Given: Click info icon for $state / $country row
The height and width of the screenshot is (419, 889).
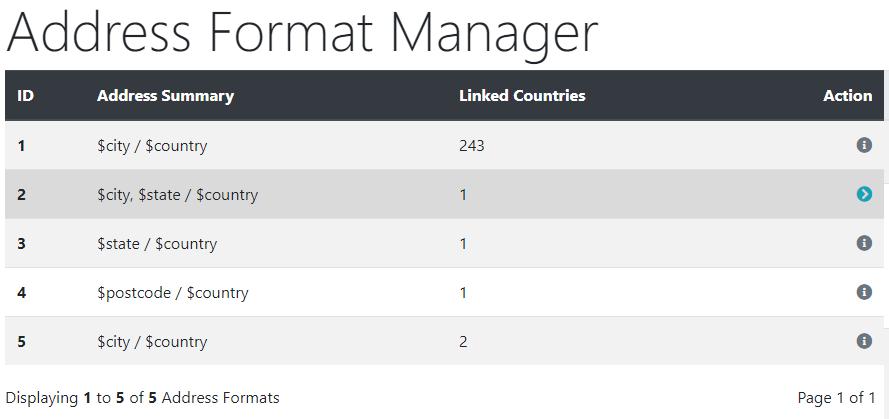Looking at the screenshot, I should point(863,243).
